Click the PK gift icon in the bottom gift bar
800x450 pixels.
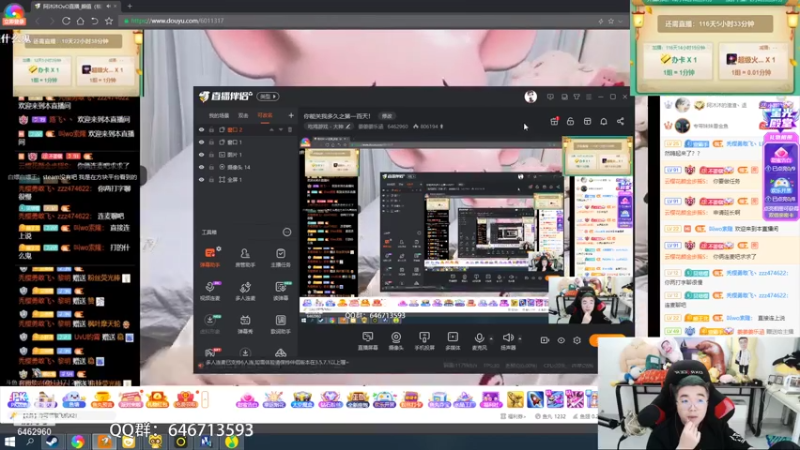tap(18, 399)
